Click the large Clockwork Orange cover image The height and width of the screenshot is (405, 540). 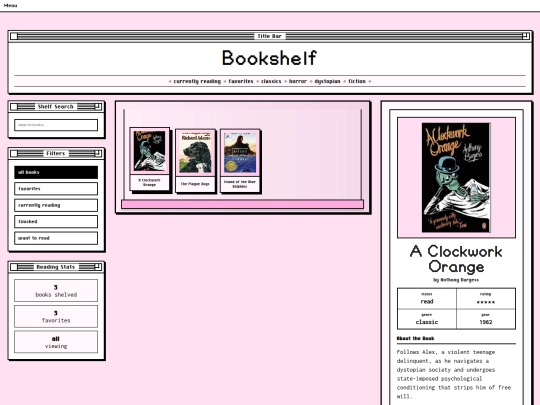click(456, 178)
